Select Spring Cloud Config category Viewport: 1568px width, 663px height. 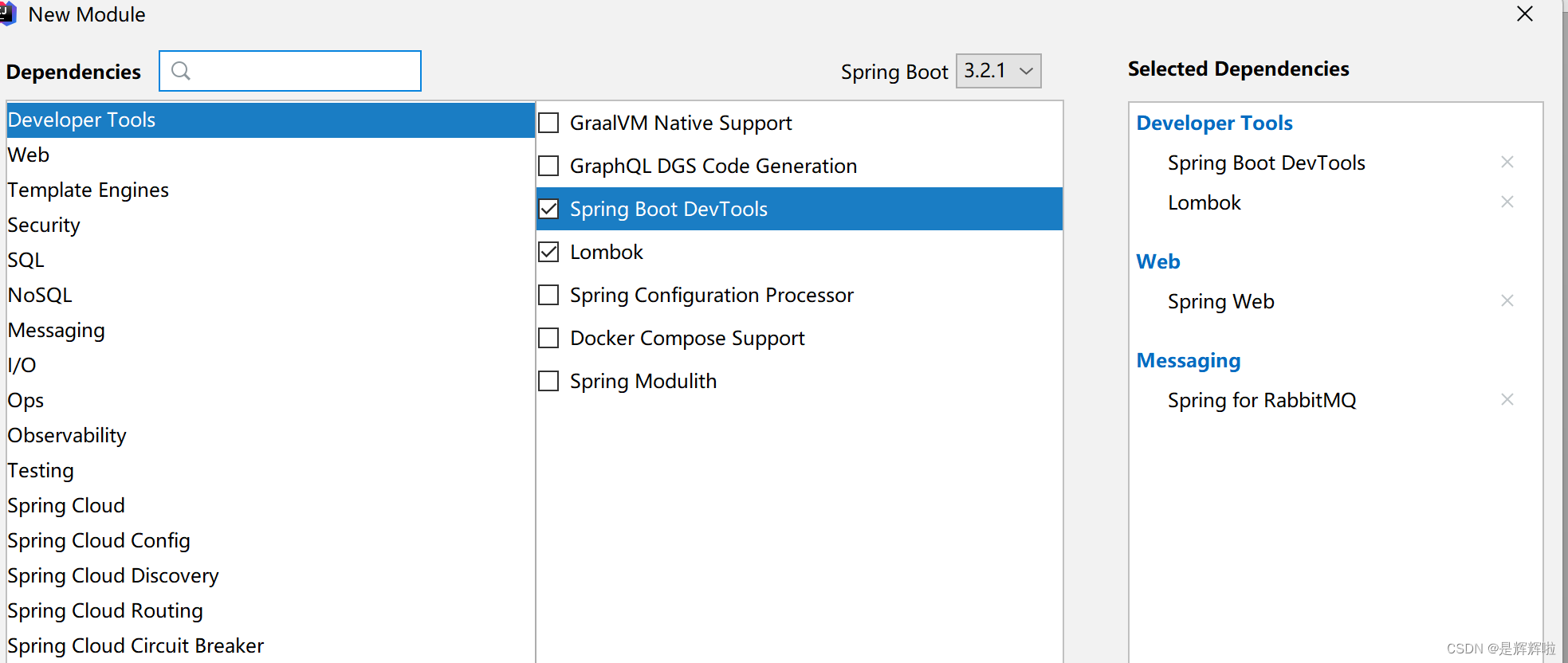270,540
